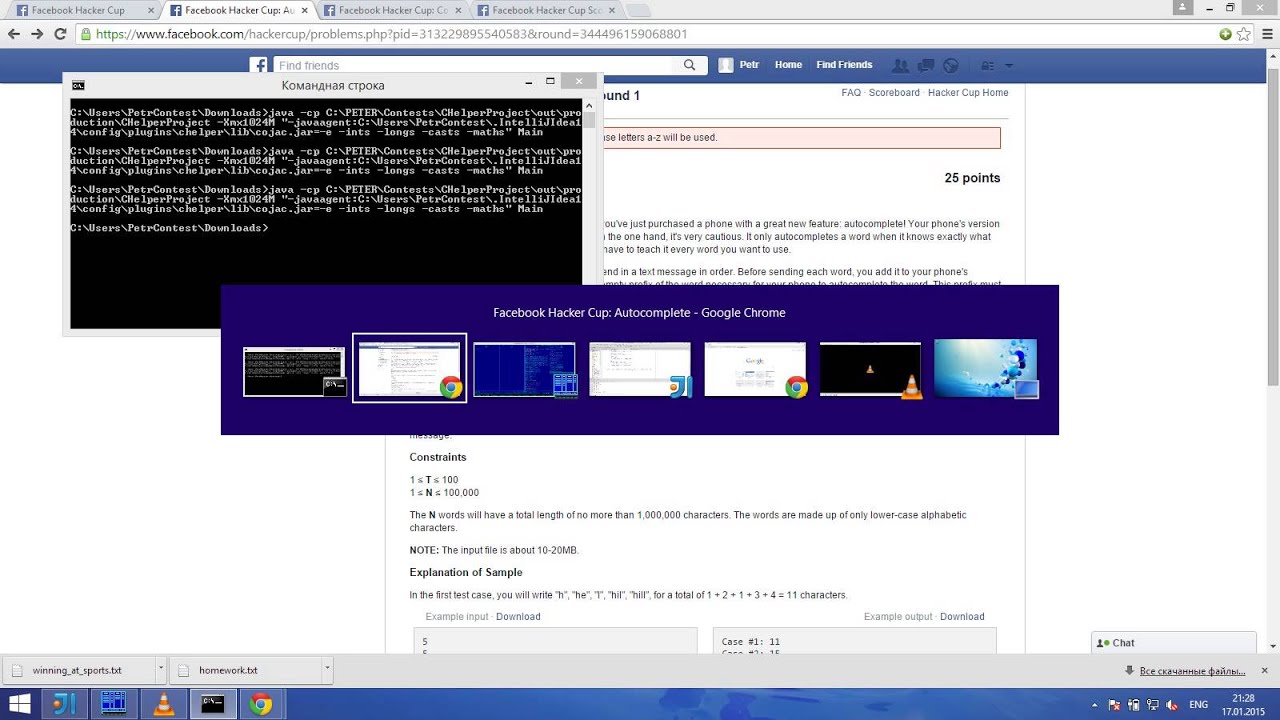Click the network tray icon
Screen dimensions: 1280x720
click(1152, 705)
